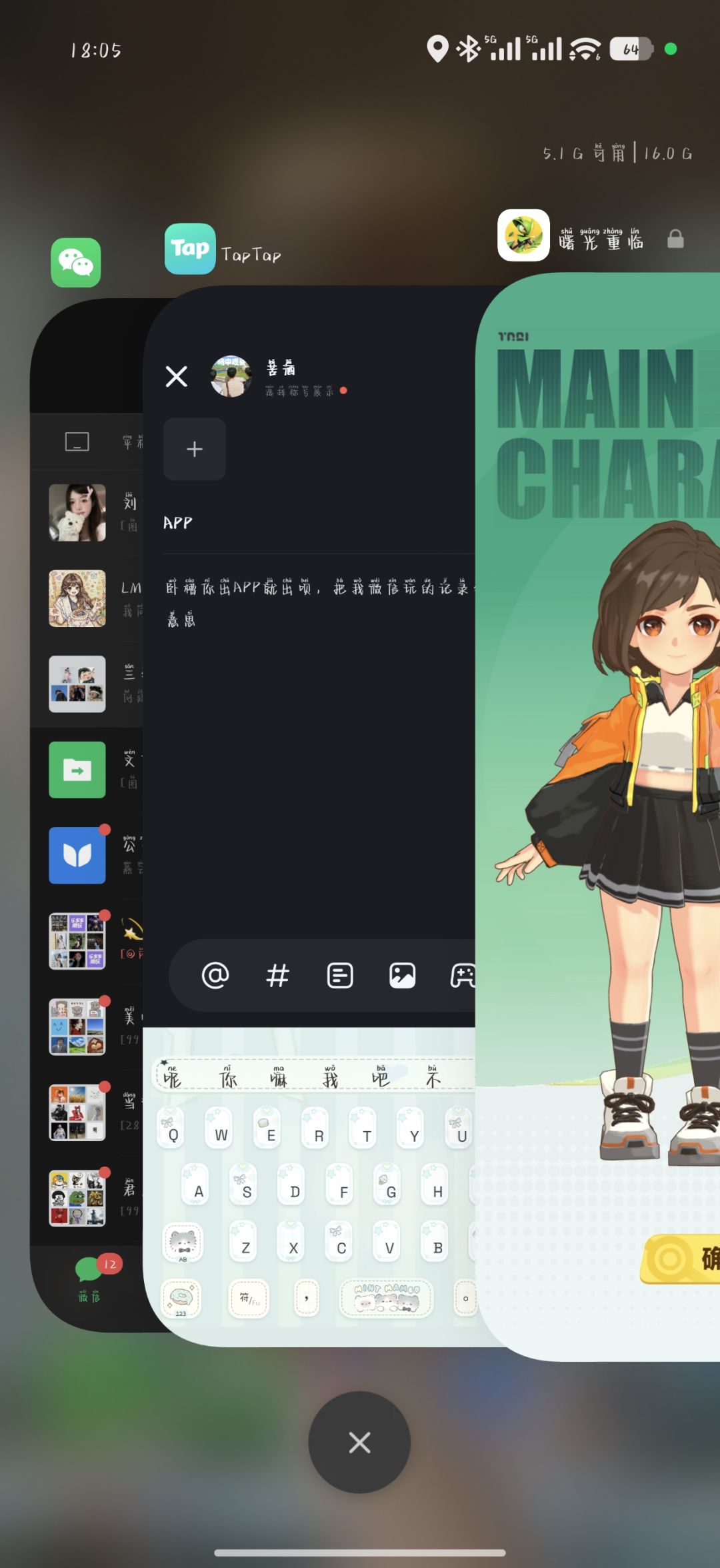Select keyboard candidate 你
The height and width of the screenshot is (1568, 720).
click(227, 1077)
